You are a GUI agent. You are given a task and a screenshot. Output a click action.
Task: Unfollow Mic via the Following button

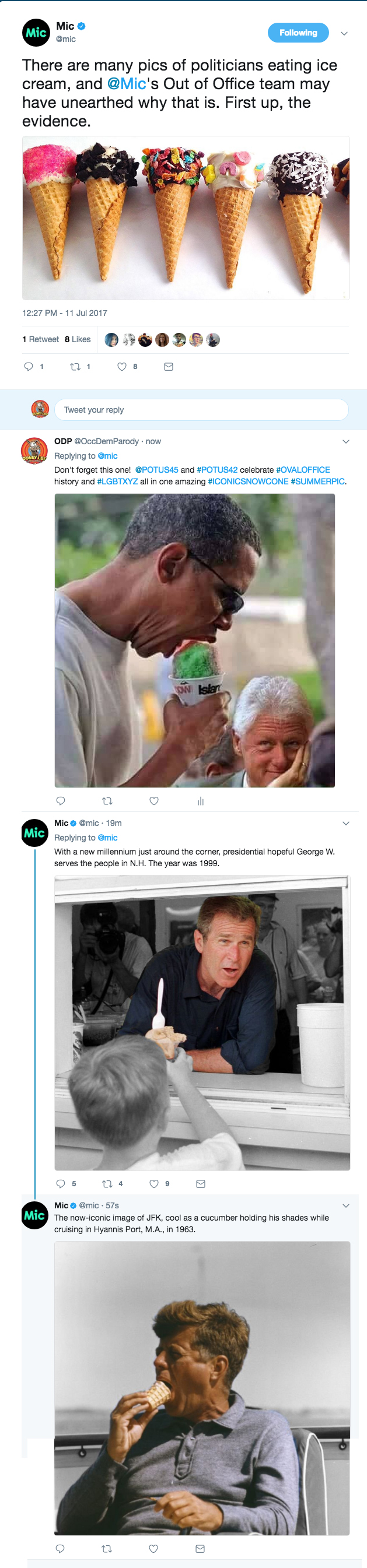click(x=298, y=33)
